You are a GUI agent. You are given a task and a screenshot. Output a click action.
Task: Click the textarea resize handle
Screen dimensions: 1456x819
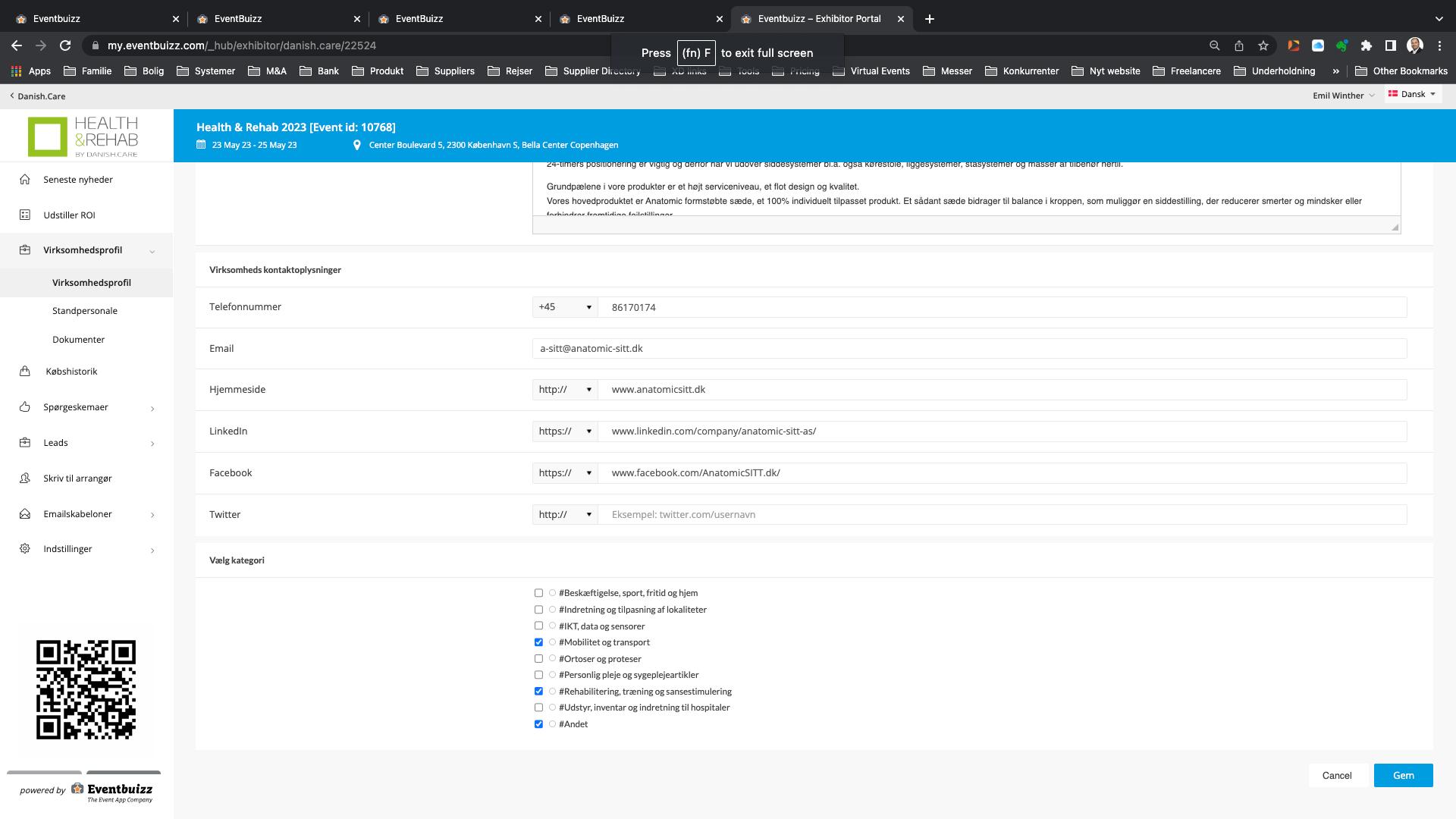pos(1395,227)
